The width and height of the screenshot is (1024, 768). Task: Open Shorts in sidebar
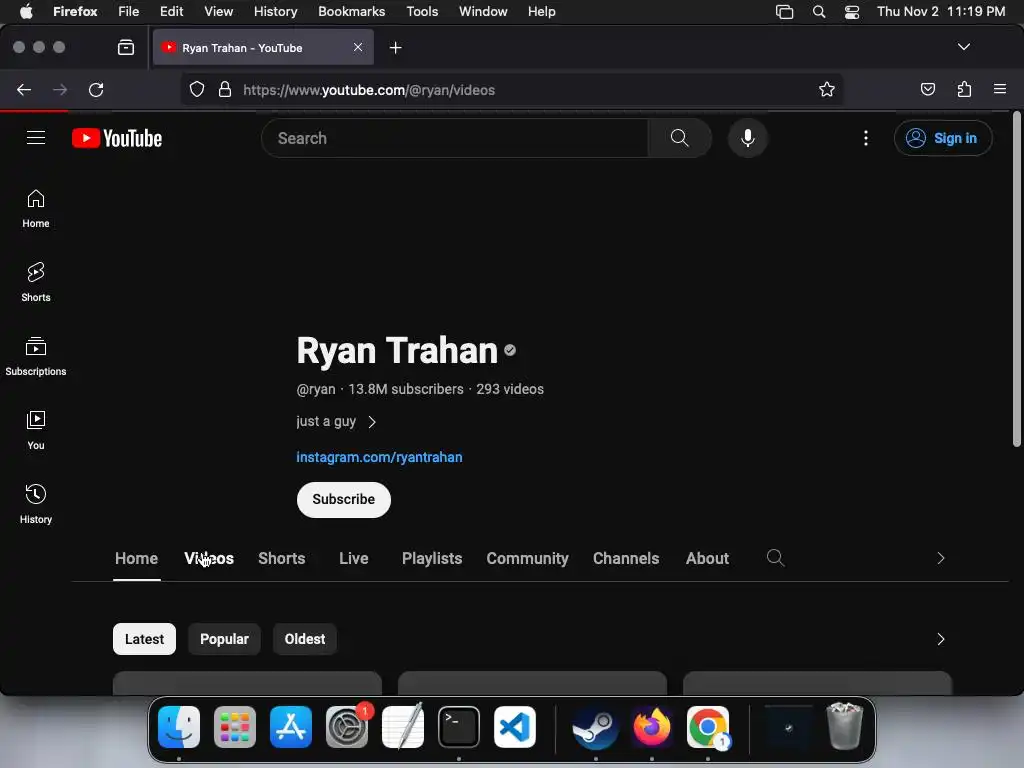(36, 282)
